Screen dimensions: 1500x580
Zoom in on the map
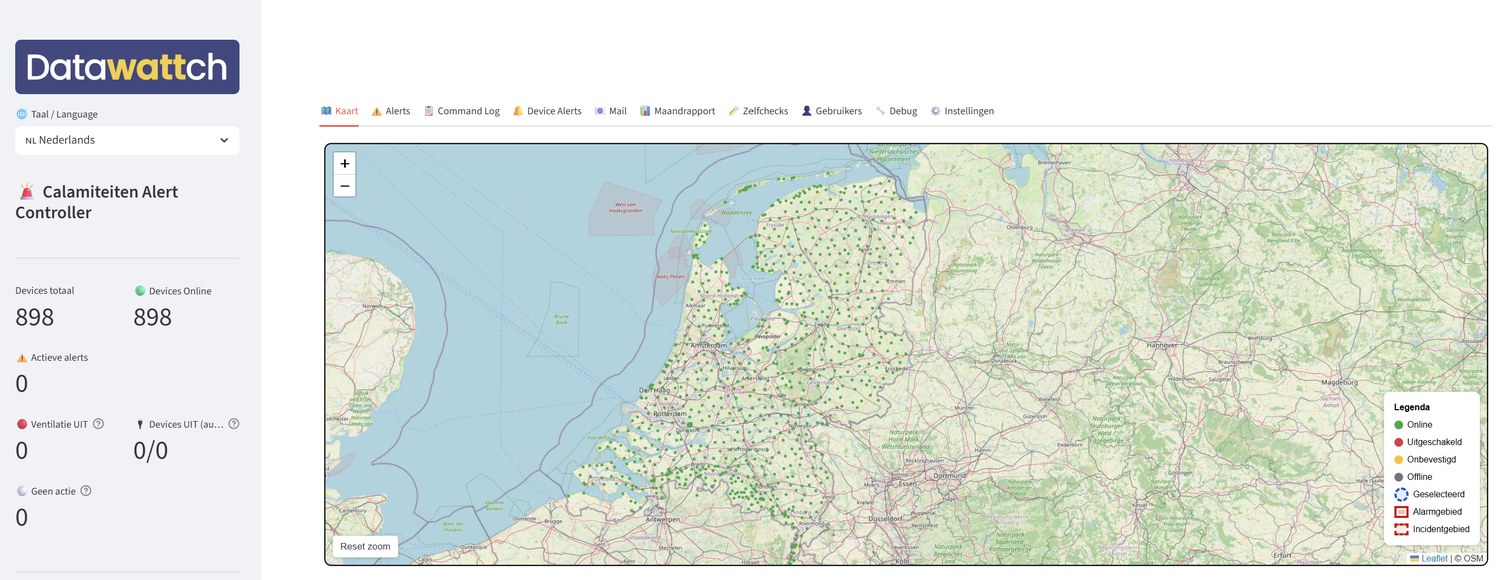point(344,164)
